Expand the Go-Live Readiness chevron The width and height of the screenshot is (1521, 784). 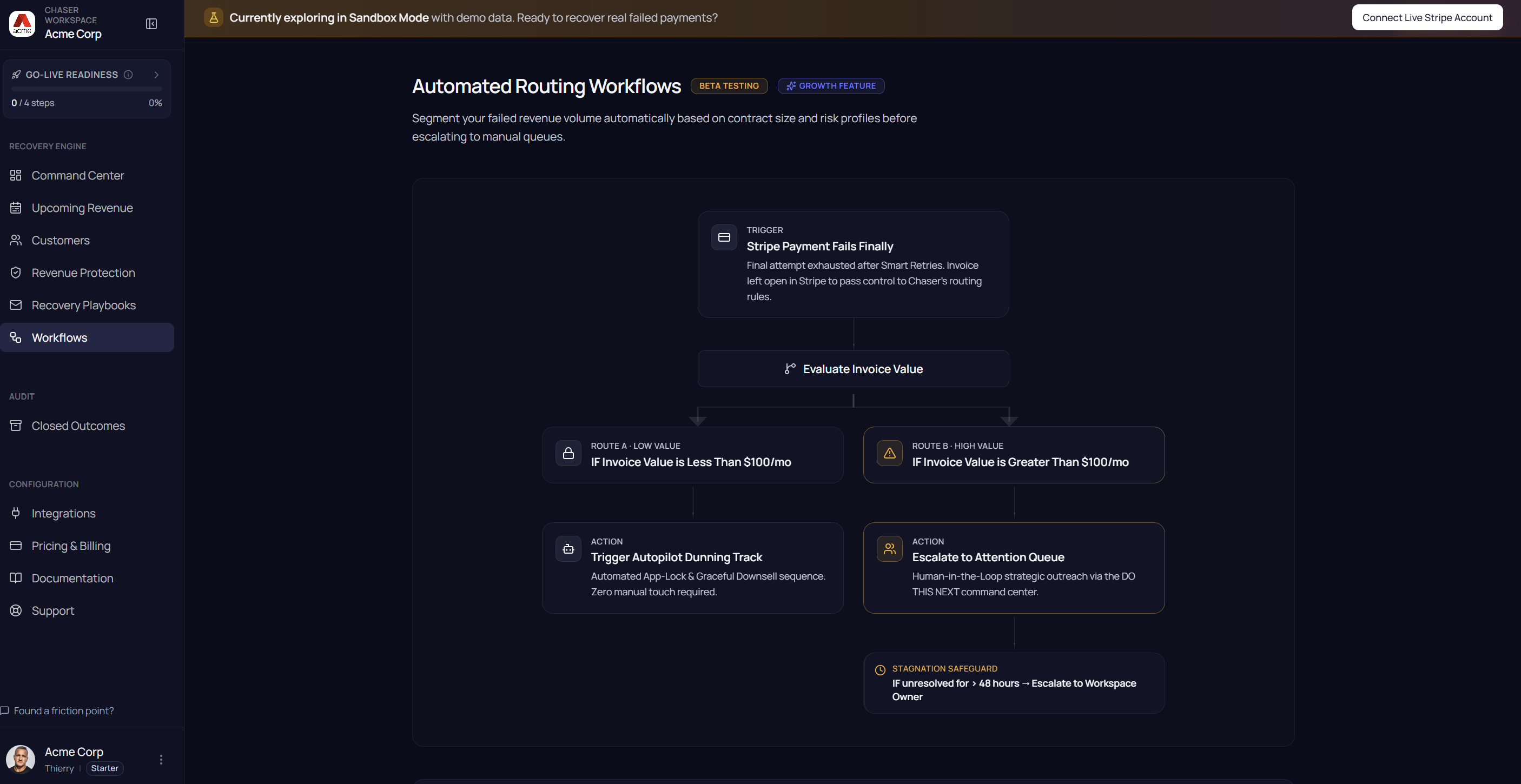click(156, 75)
